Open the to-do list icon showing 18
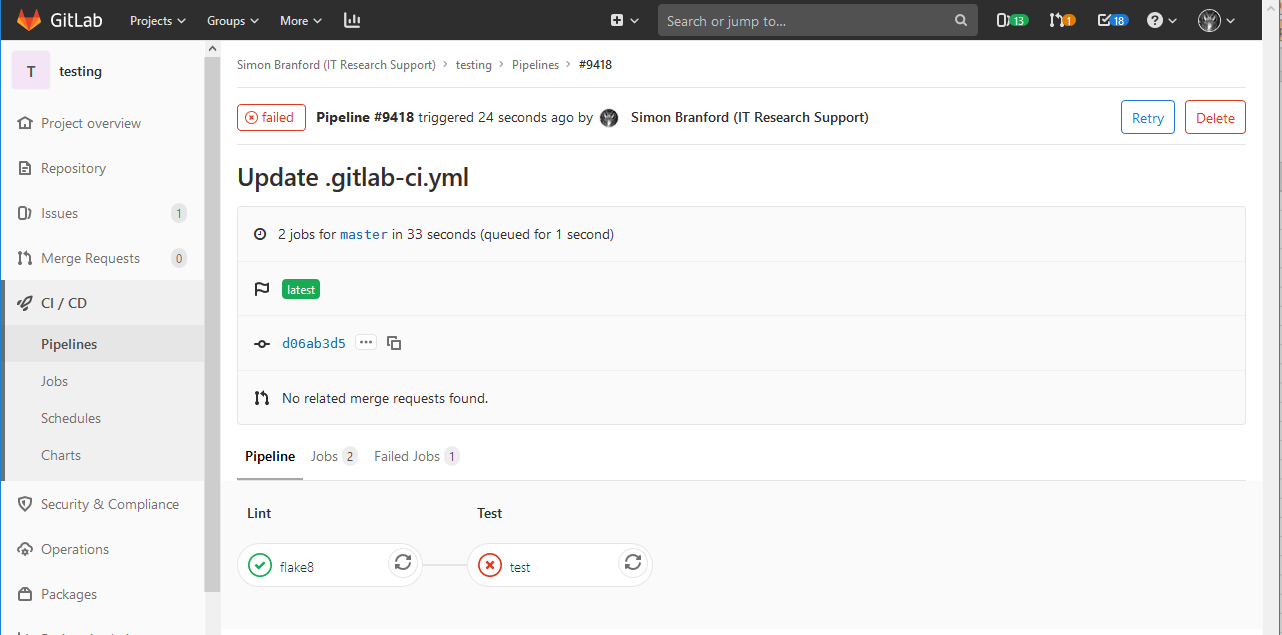 coord(1112,20)
